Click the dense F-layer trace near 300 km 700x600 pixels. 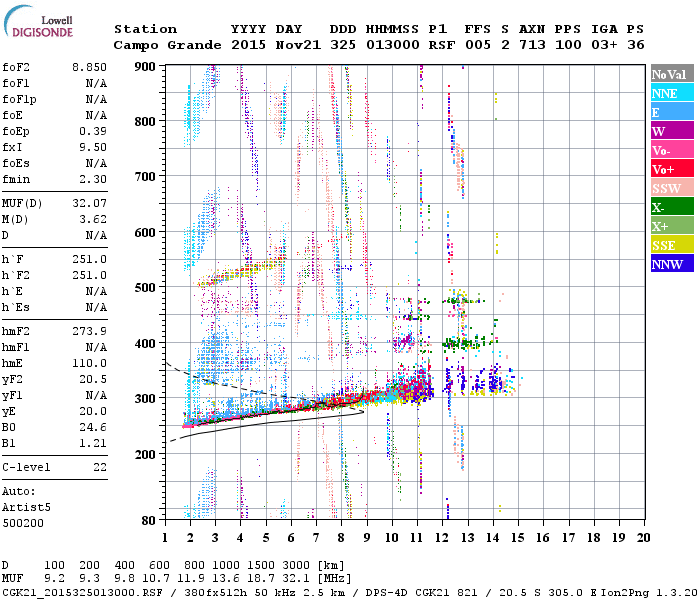tap(308, 404)
